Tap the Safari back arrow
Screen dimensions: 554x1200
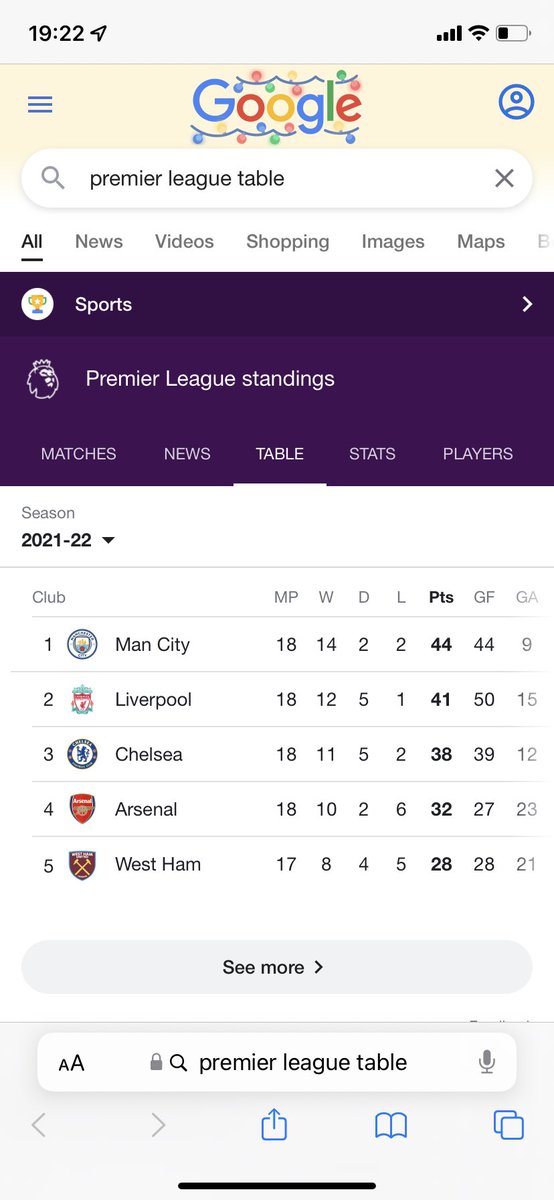point(38,1125)
